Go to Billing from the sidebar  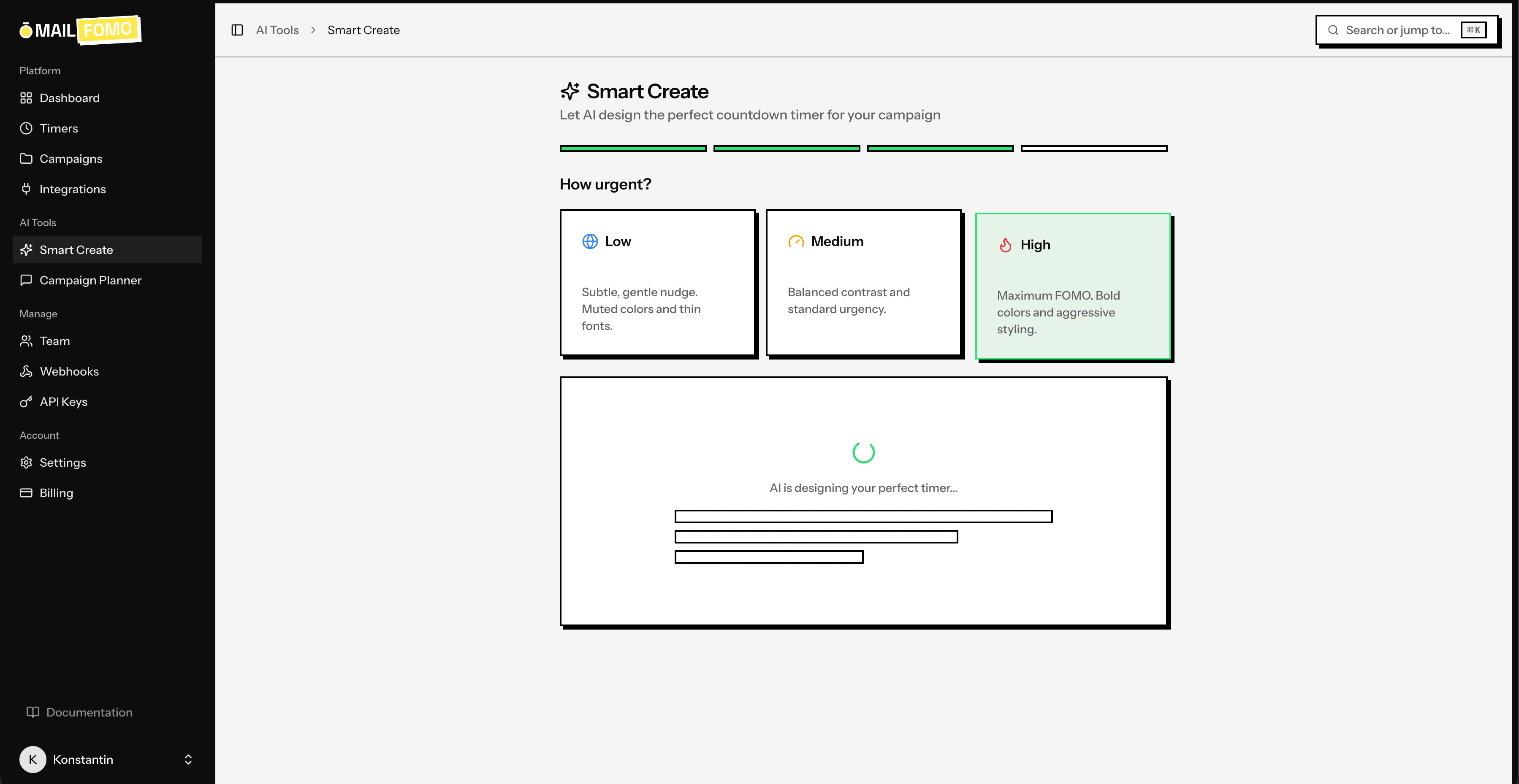(56, 493)
